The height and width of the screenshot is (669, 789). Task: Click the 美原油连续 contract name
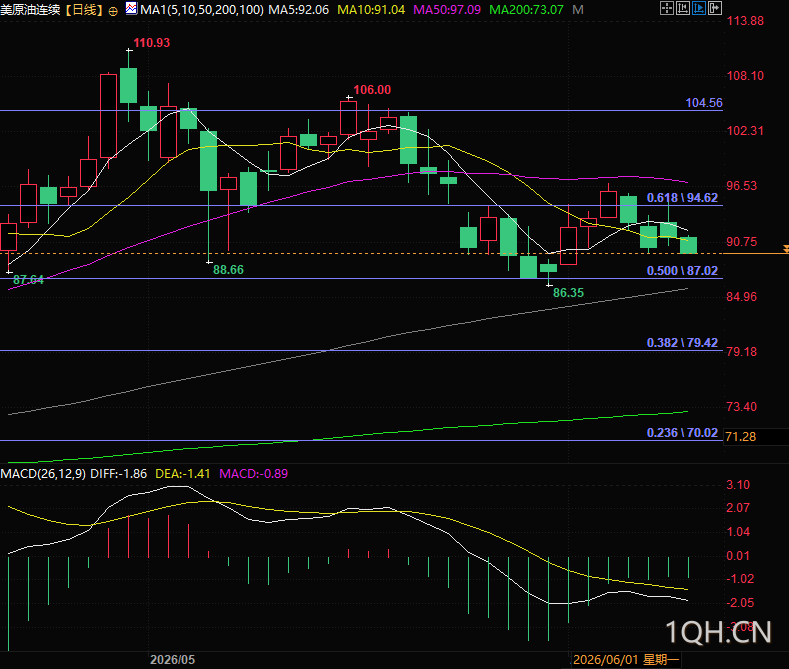coord(31,10)
